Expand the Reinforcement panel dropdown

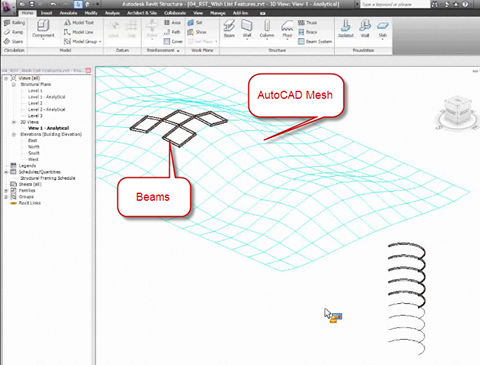pyautogui.click(x=178, y=51)
